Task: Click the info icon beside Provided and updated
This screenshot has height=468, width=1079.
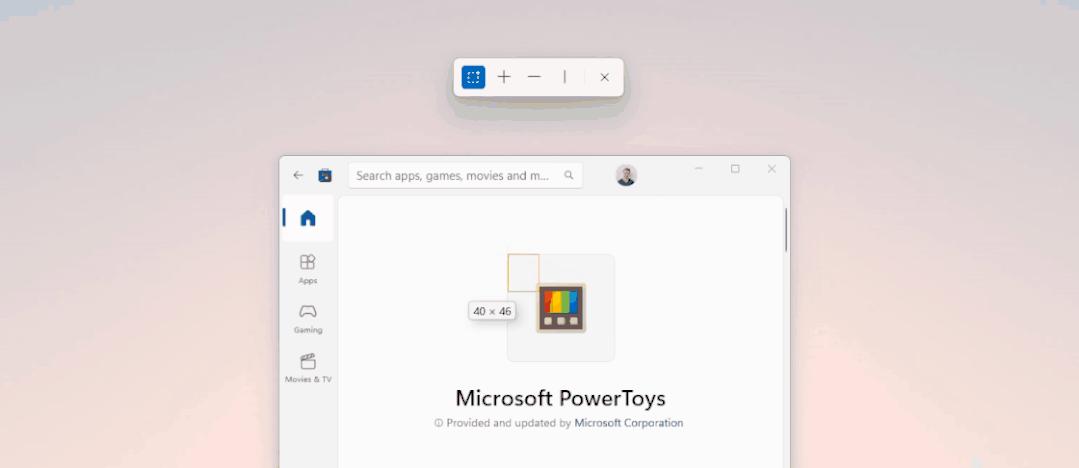Action: (438, 423)
